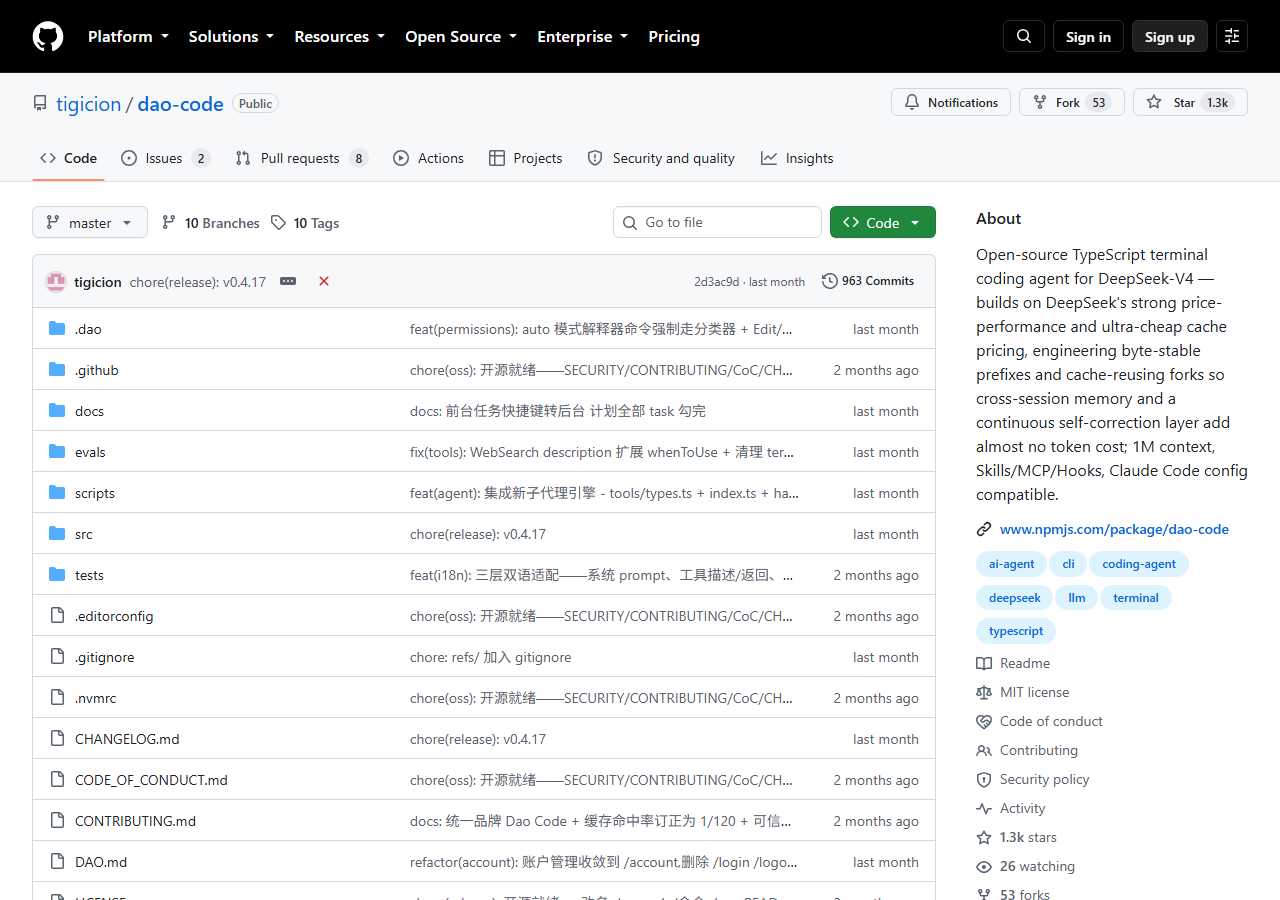Click the tag icon beside 10 Tags
This screenshot has width=1280, height=900.
pos(278,223)
